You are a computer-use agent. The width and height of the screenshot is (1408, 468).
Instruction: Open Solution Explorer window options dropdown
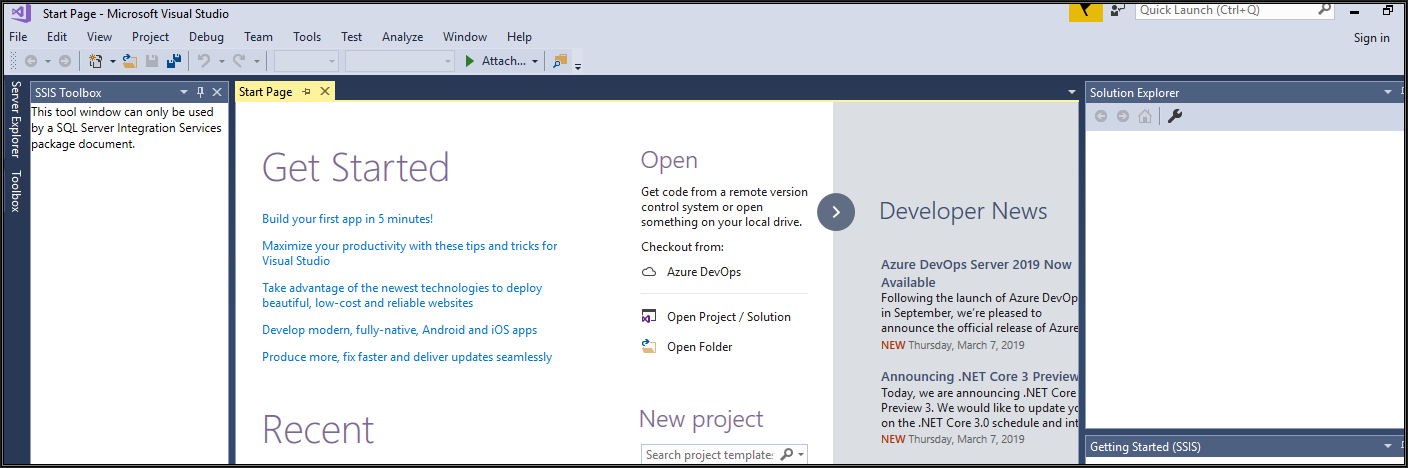click(x=1388, y=92)
